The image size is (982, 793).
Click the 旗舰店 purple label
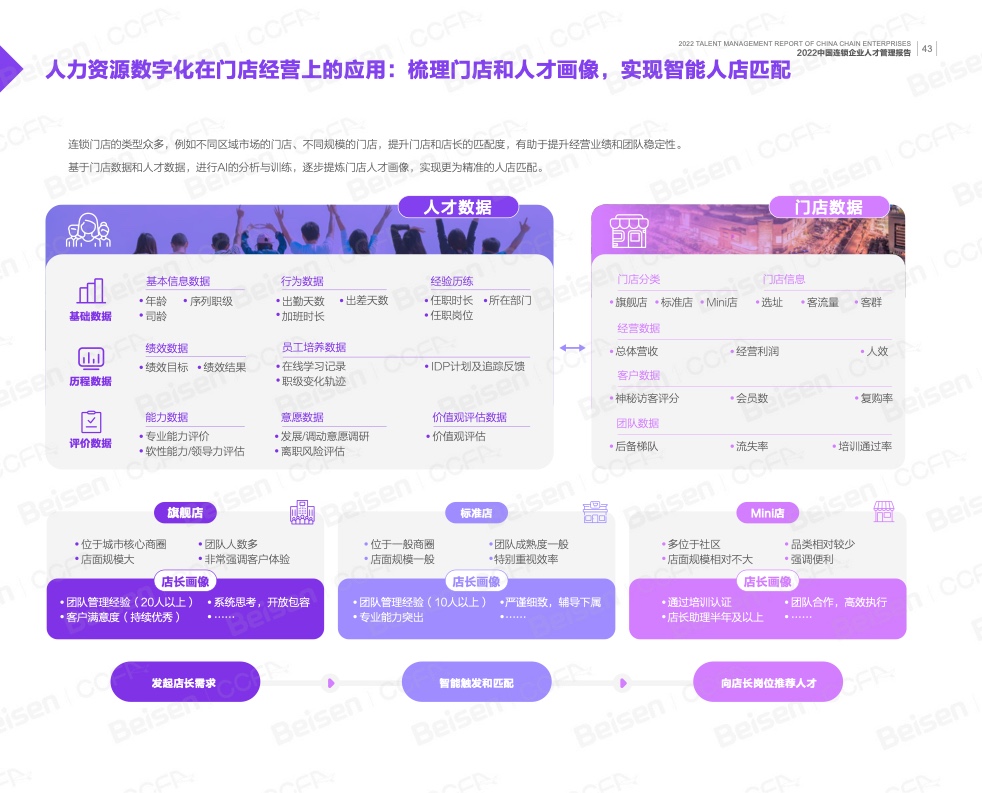[x=185, y=513]
